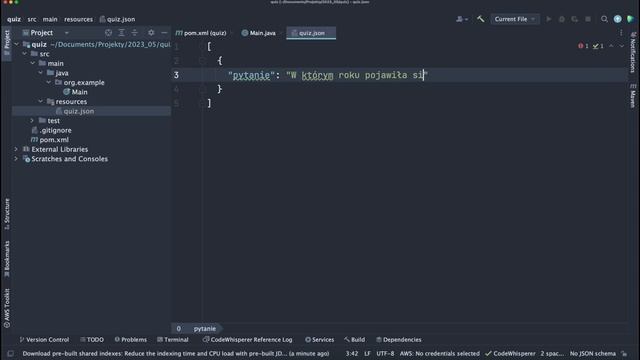Click the IDE updates round icon

(x=618, y=19)
